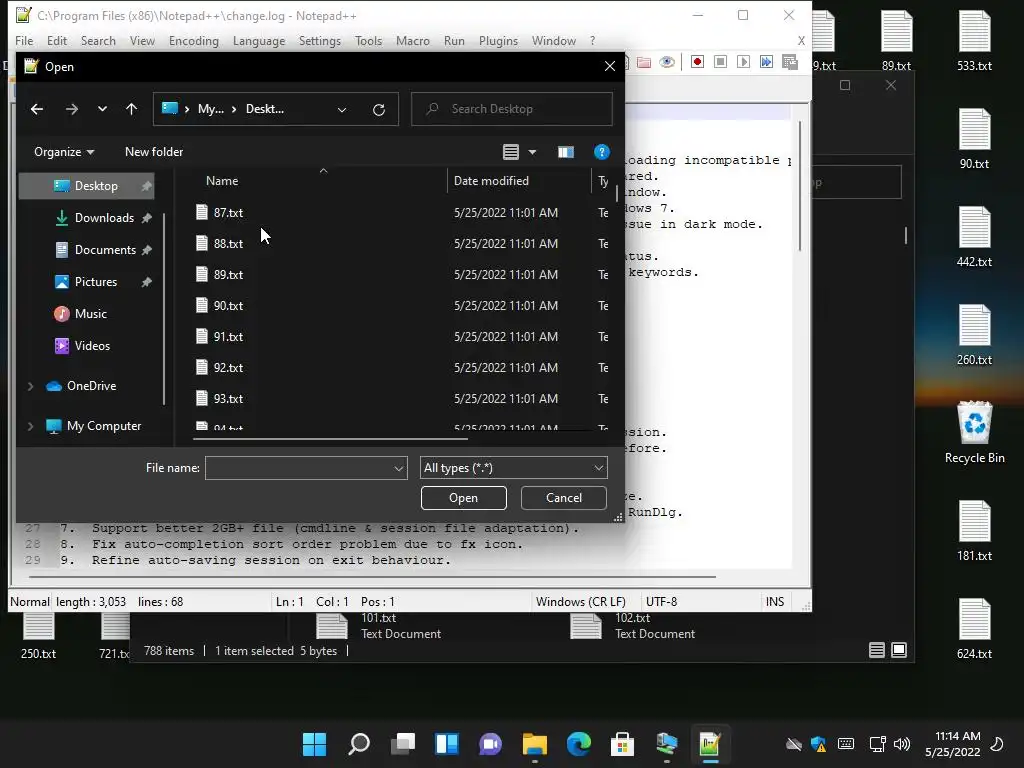This screenshot has width=1024, height=768.
Task: Click the Search Desktop field
Action: (512, 109)
